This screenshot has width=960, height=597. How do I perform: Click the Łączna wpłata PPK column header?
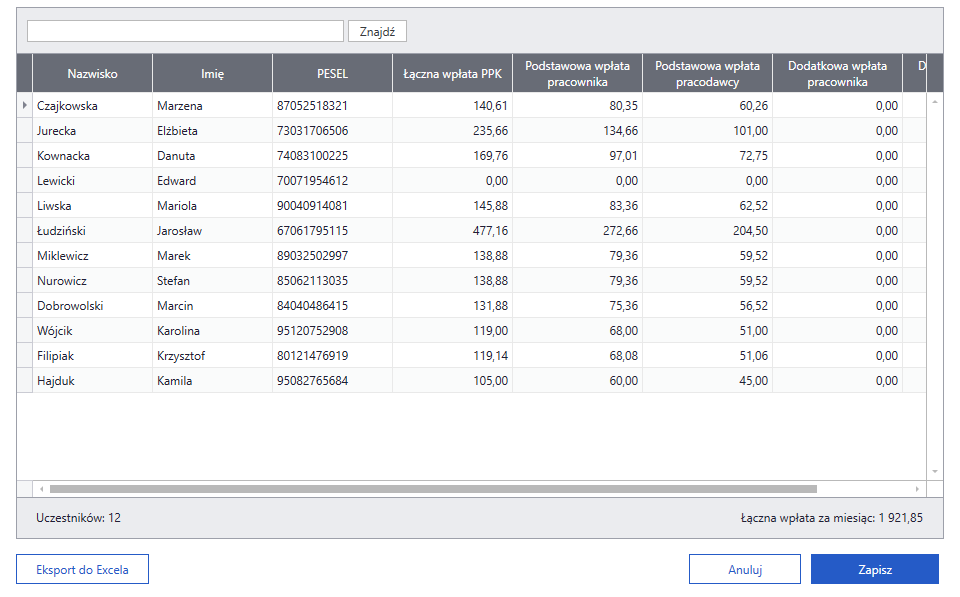tap(452, 73)
